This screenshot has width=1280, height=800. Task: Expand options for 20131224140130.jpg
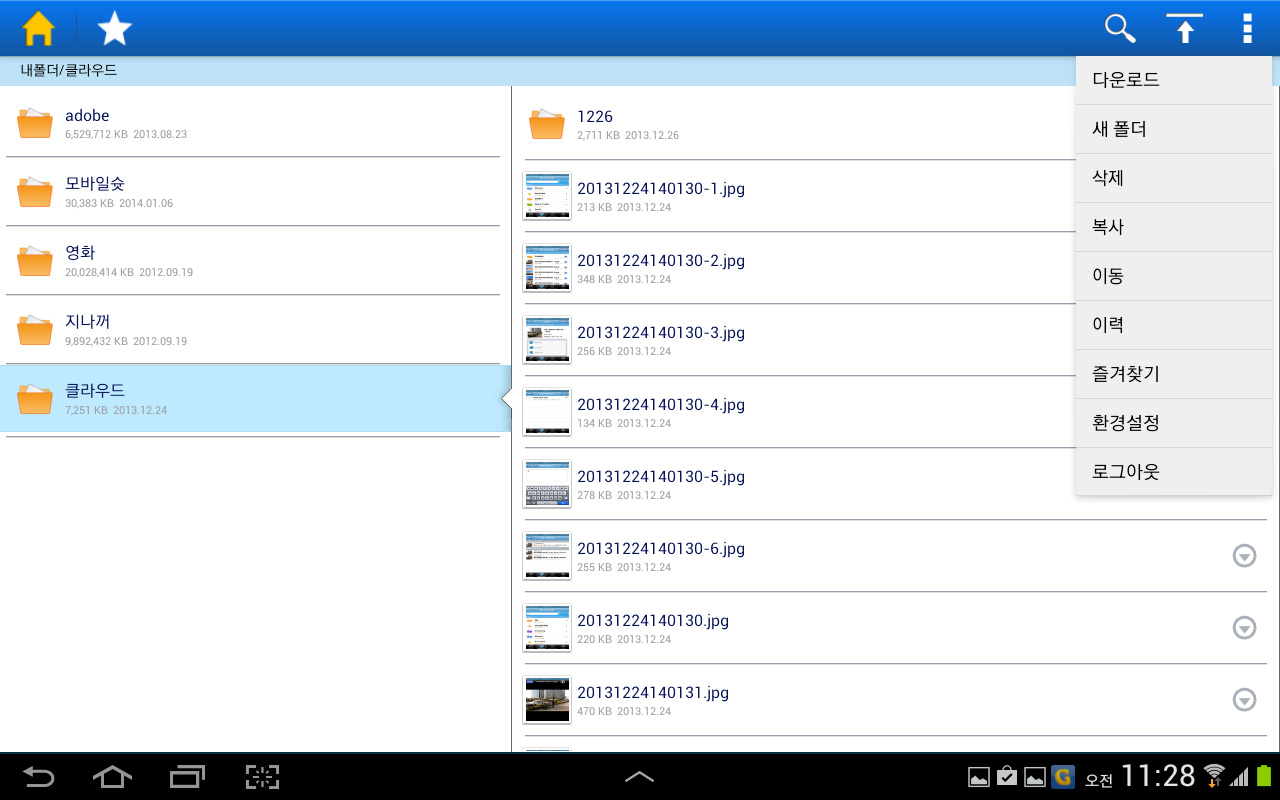point(1244,628)
